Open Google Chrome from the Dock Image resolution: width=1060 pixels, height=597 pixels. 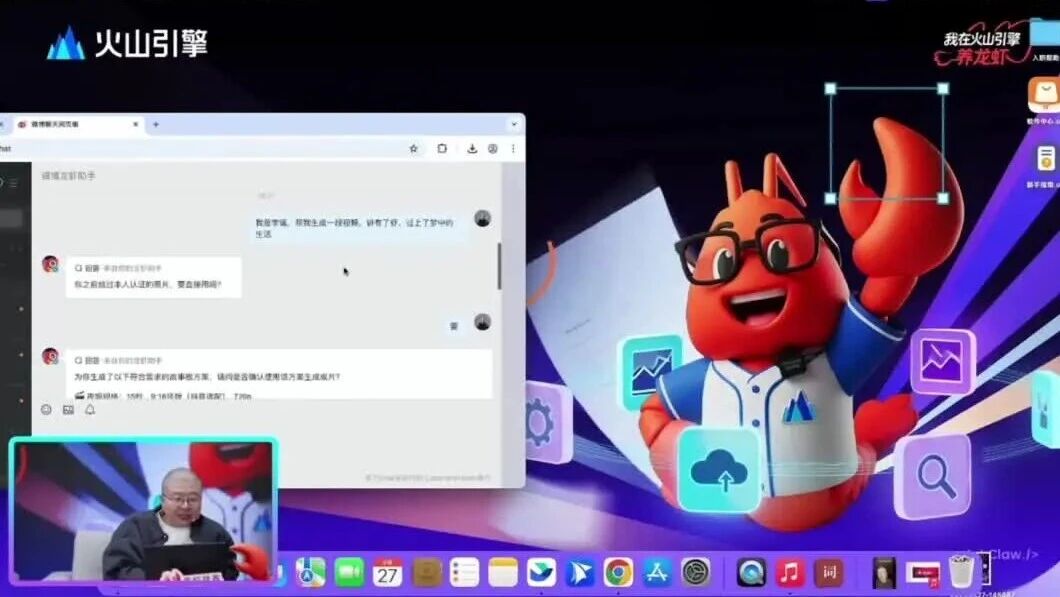point(619,573)
